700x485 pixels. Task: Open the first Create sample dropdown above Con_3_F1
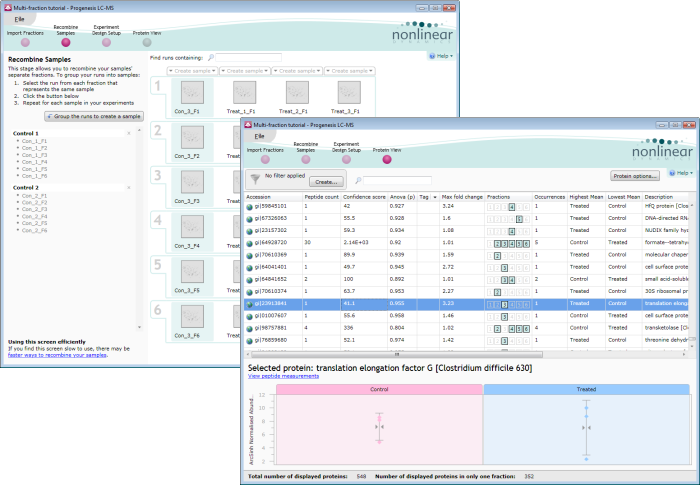click(192, 71)
